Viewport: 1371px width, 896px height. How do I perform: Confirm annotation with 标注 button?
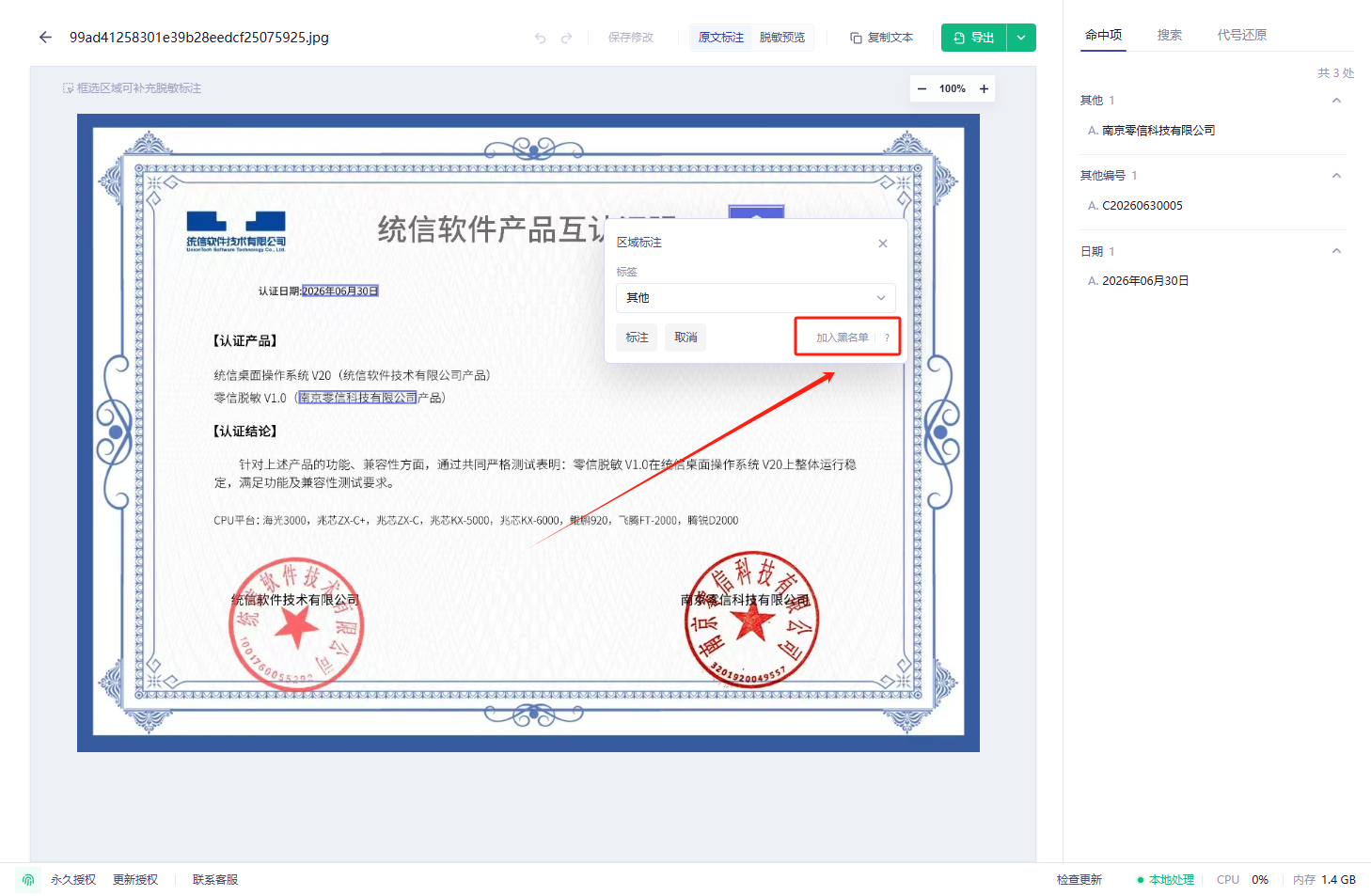pos(638,338)
